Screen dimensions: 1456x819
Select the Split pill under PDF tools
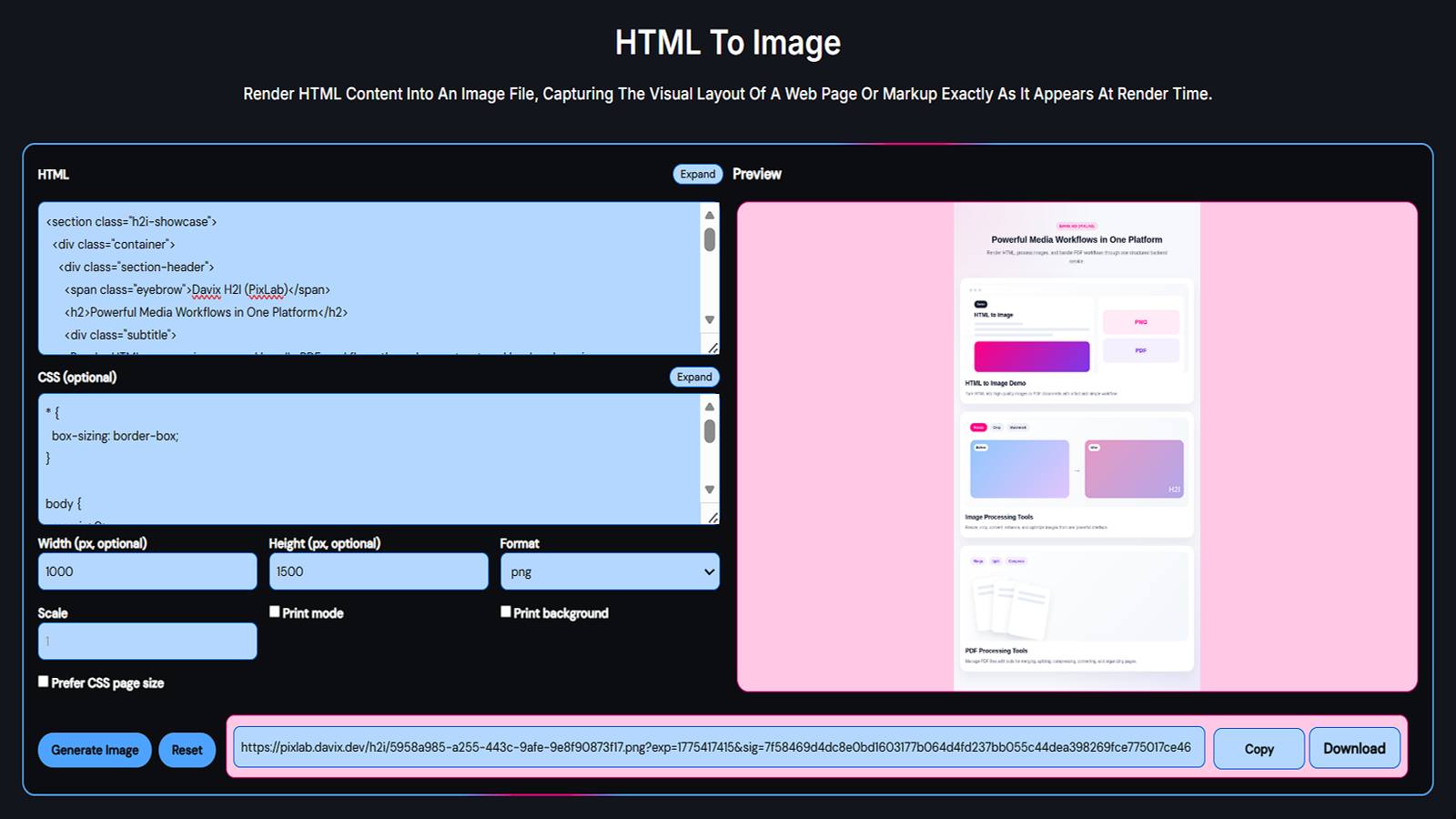996,561
